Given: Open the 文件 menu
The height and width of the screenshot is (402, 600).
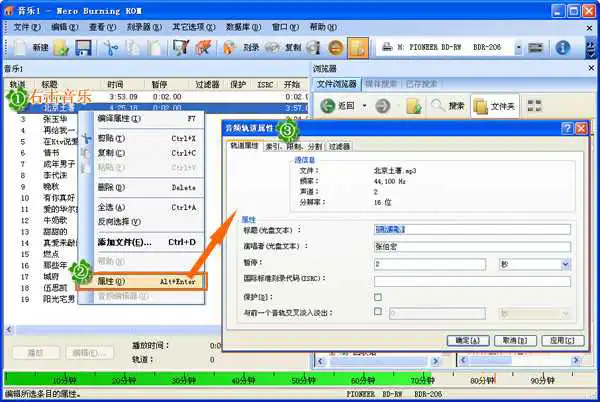Looking at the screenshot, I should tap(27, 27).
